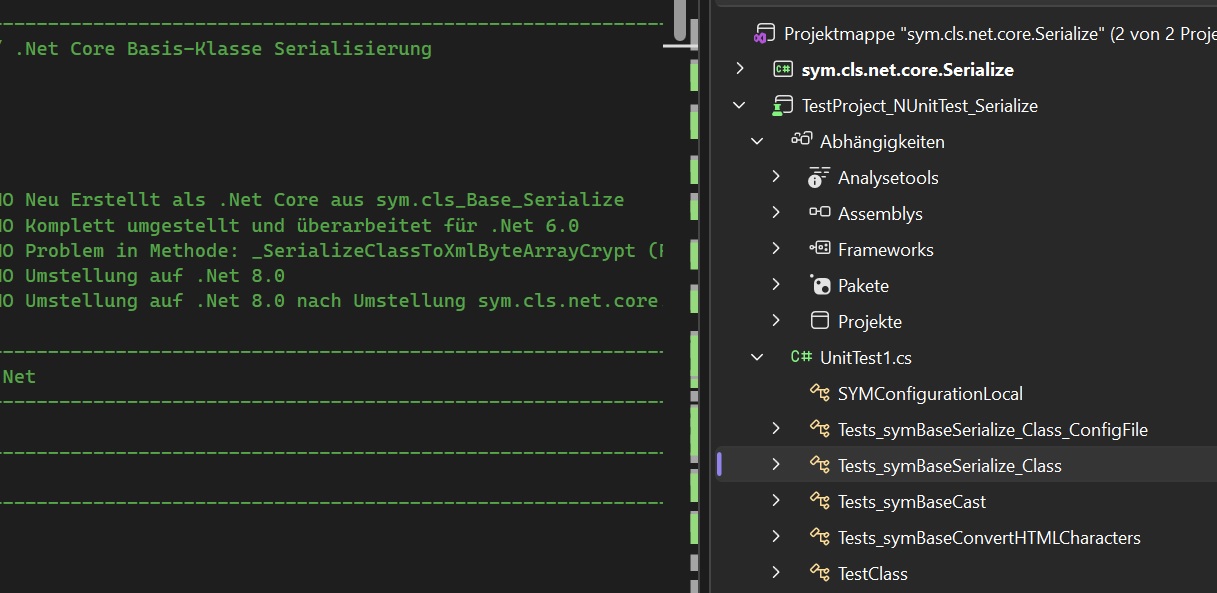The width and height of the screenshot is (1217, 593).
Task: Click the Frameworks icon
Action: coord(819,249)
